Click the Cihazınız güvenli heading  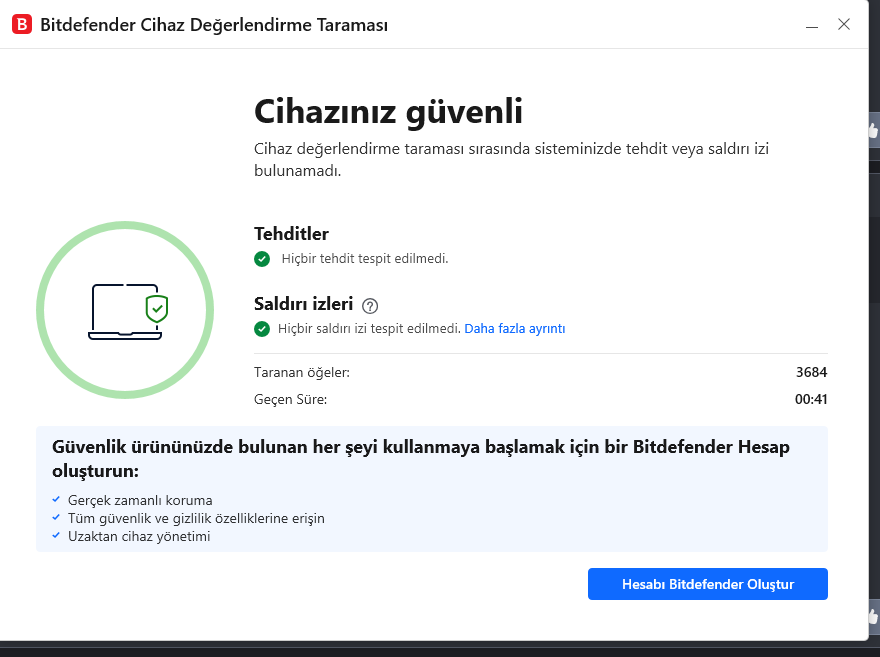pos(388,111)
